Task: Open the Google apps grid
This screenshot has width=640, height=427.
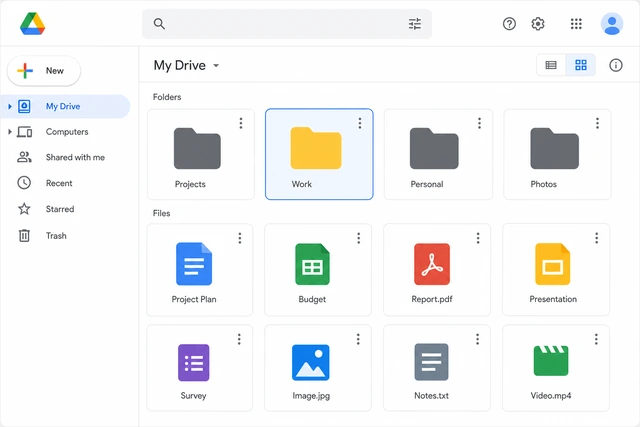Action: click(576, 24)
